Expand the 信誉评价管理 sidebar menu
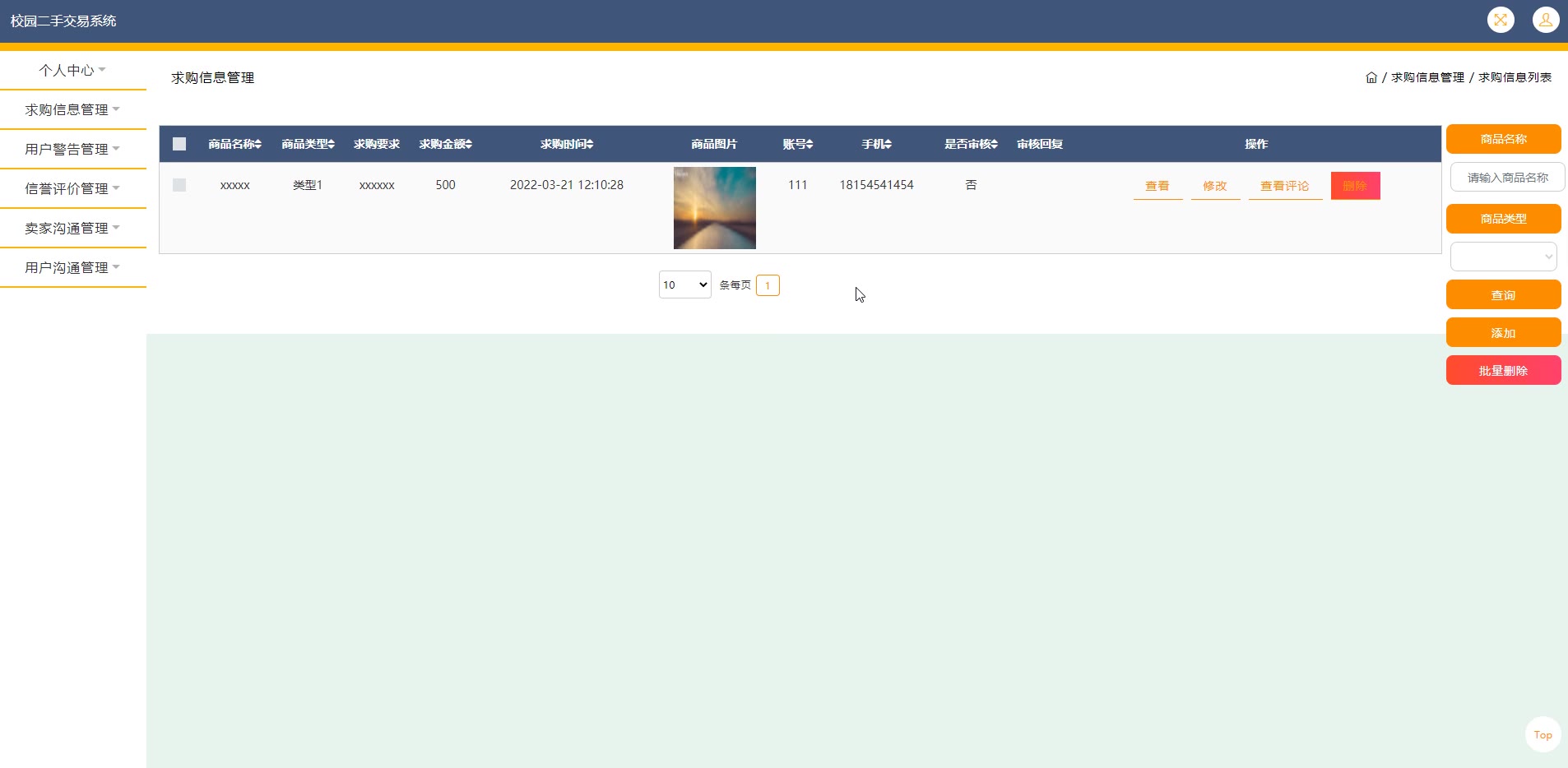This screenshot has height=768, width=1568. click(x=72, y=188)
